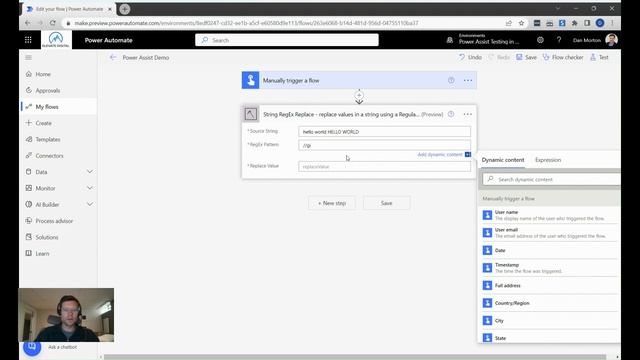Click Undo in the top toolbar

(x=470, y=58)
